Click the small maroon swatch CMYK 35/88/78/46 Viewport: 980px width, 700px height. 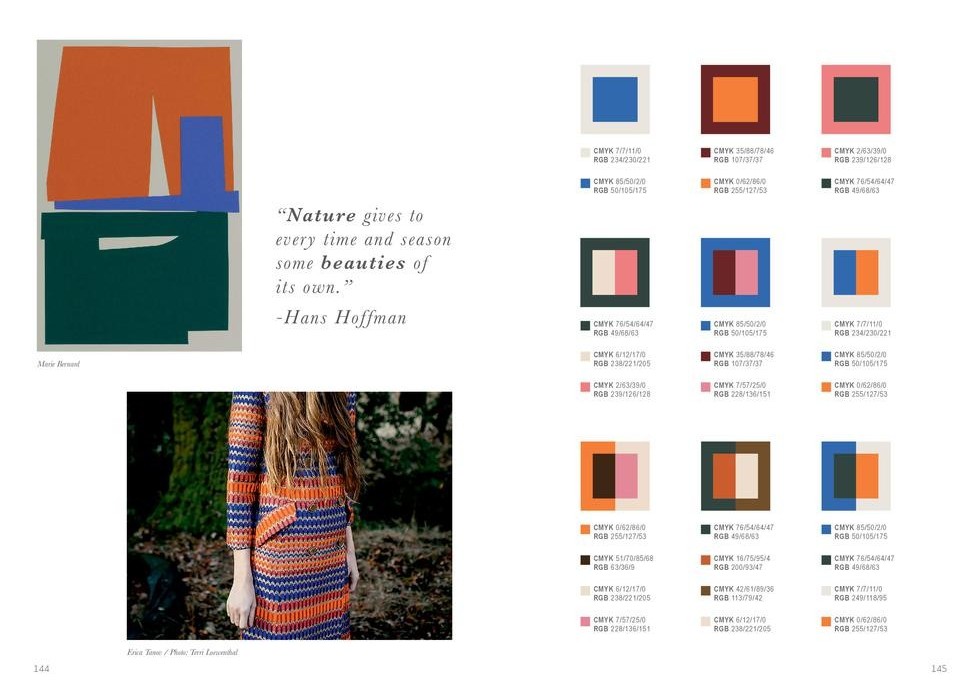coord(706,152)
